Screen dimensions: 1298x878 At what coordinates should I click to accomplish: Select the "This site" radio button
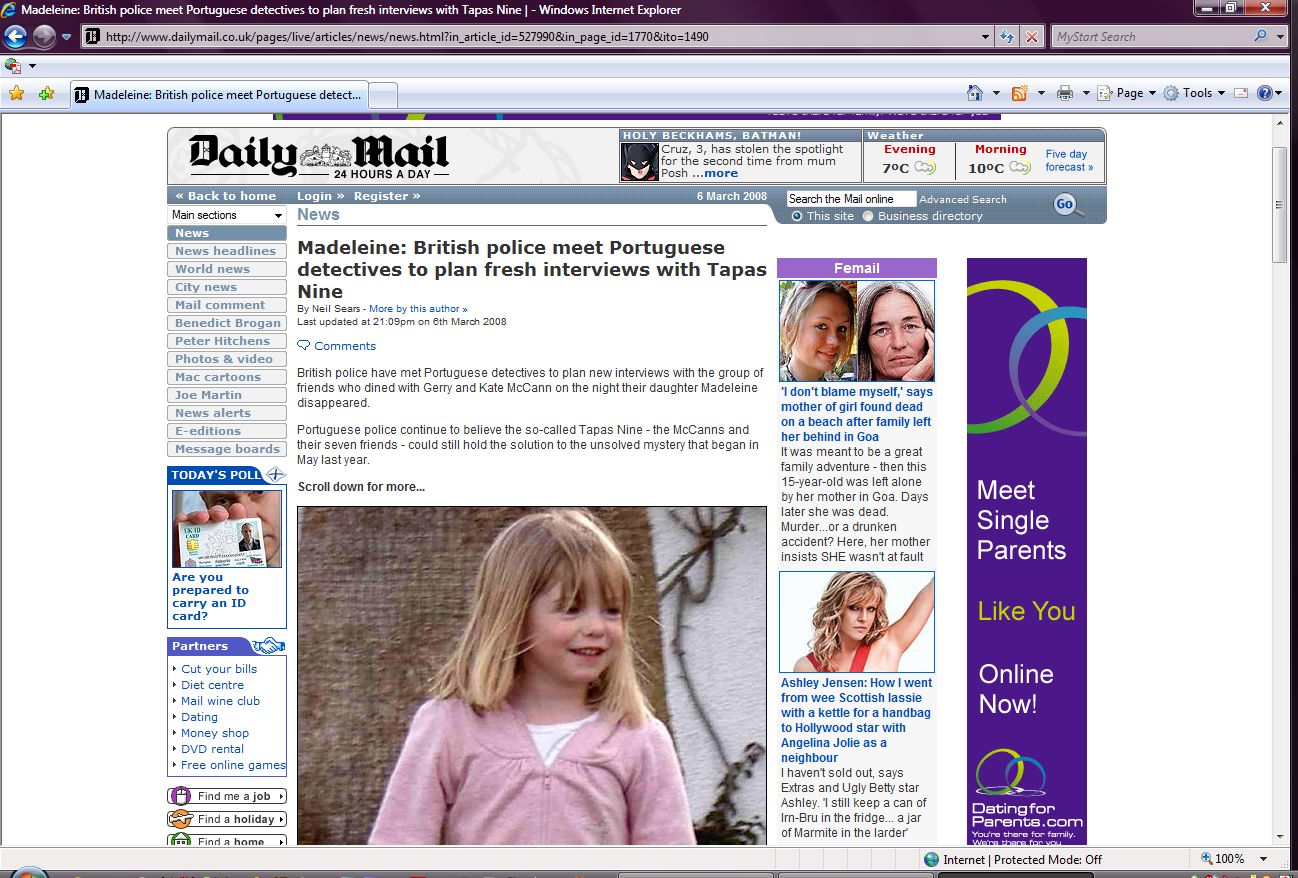[x=797, y=216]
